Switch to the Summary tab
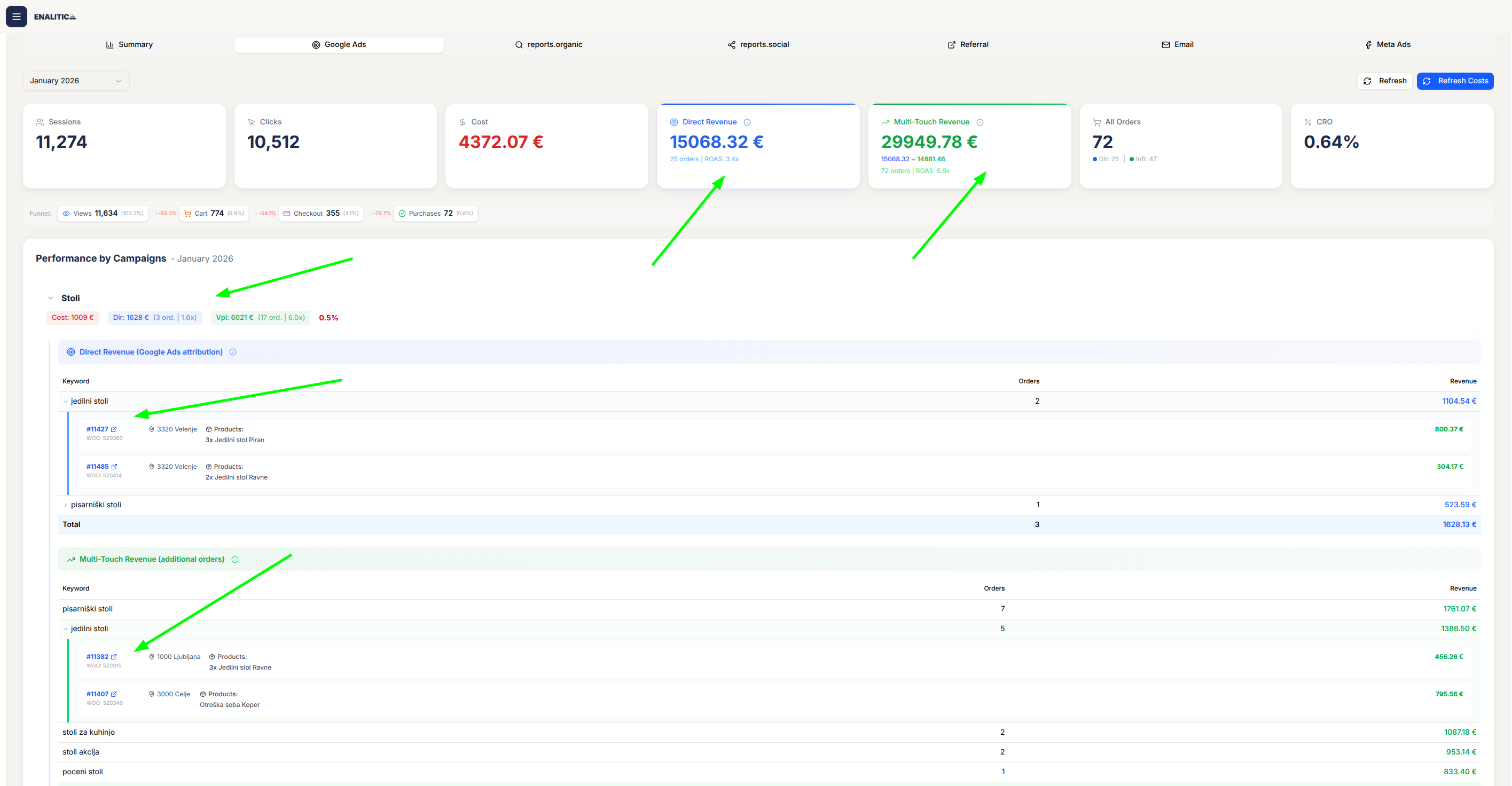 click(x=129, y=44)
